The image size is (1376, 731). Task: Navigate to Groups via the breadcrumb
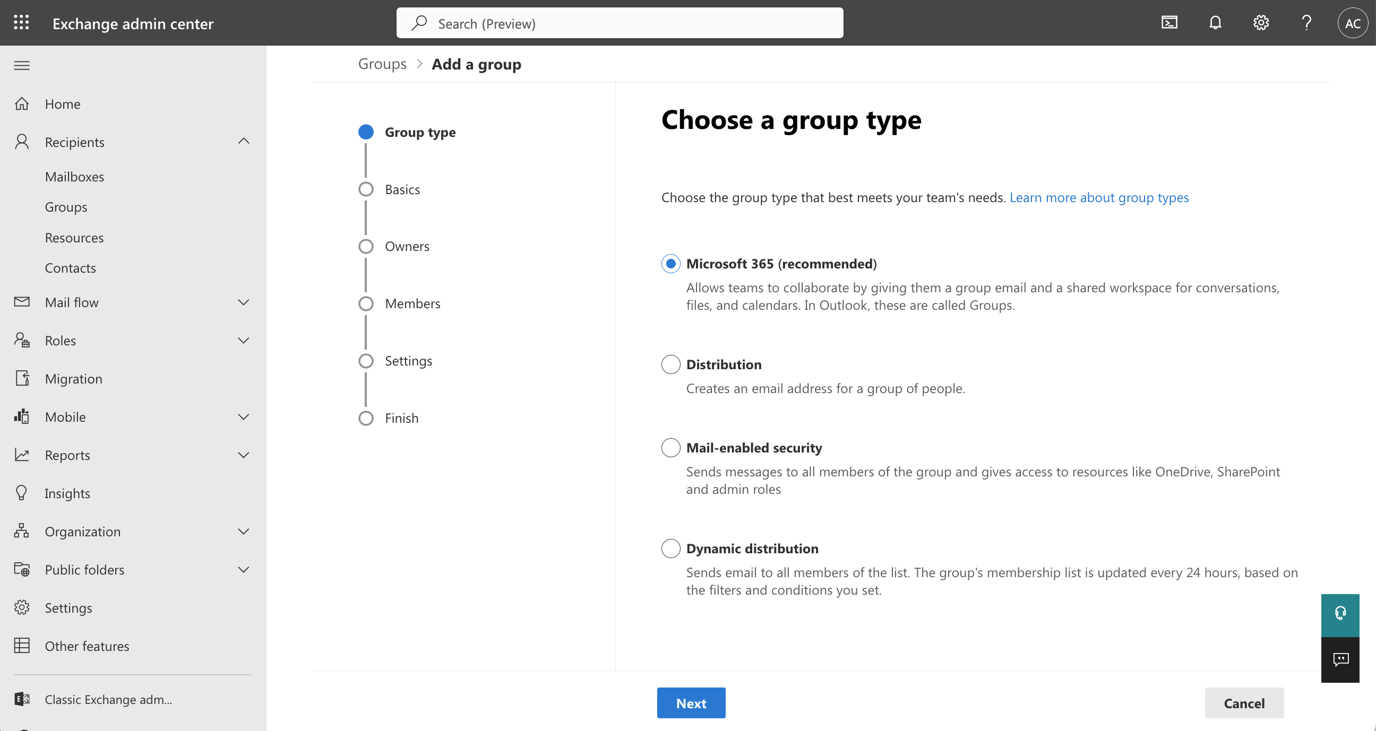point(382,63)
